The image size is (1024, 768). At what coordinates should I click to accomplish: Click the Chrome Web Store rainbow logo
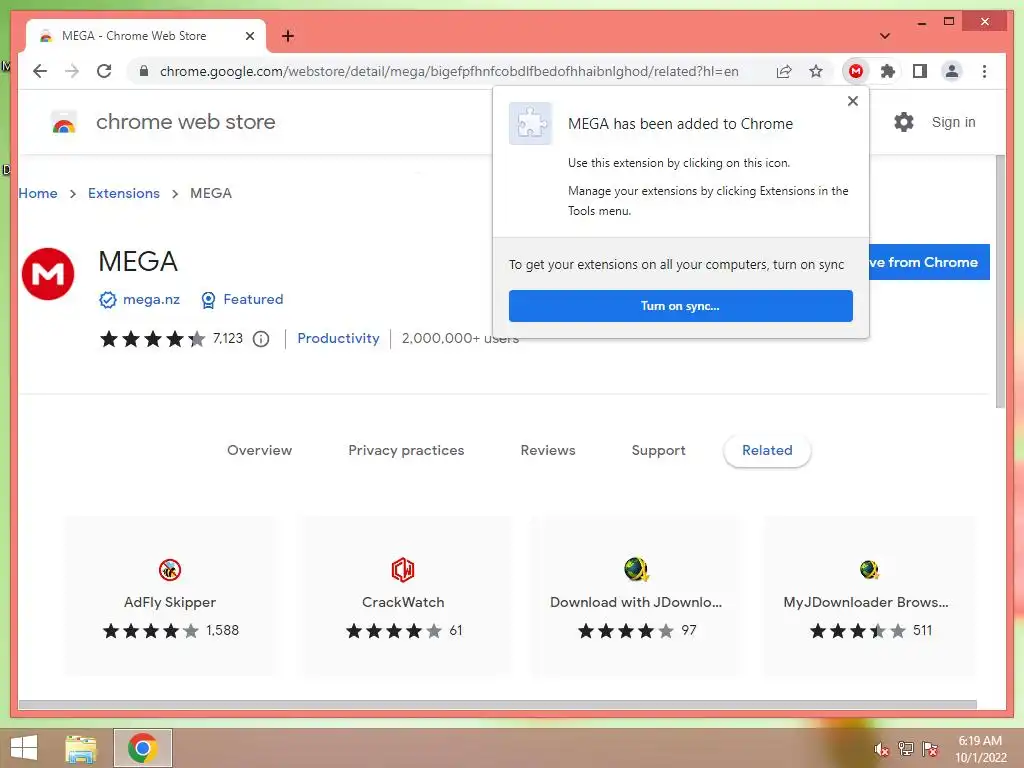point(64,122)
